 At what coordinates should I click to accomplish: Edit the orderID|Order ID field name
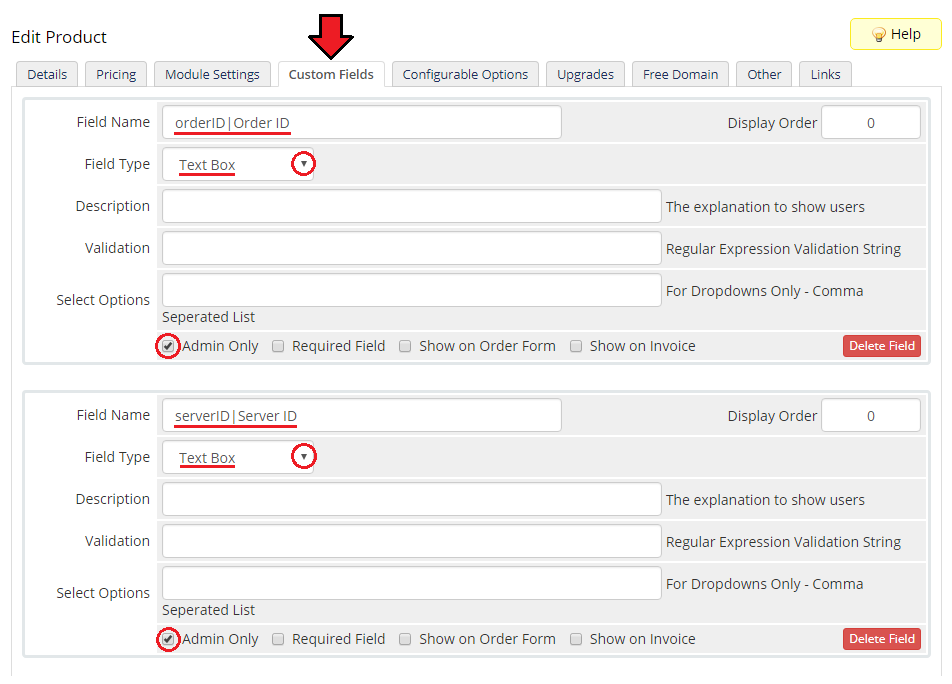pos(362,123)
